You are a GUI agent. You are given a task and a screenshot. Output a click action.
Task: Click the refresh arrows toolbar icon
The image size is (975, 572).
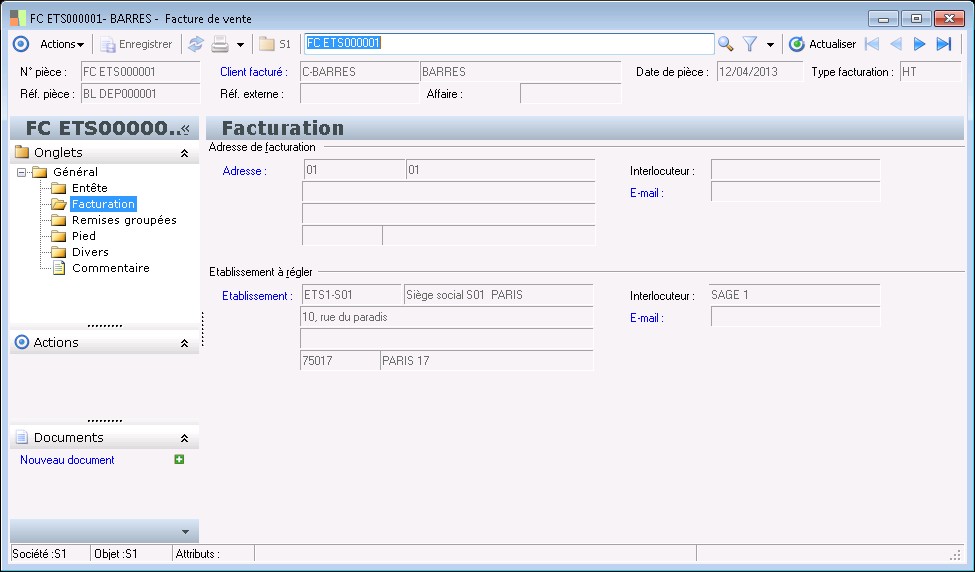click(195, 44)
